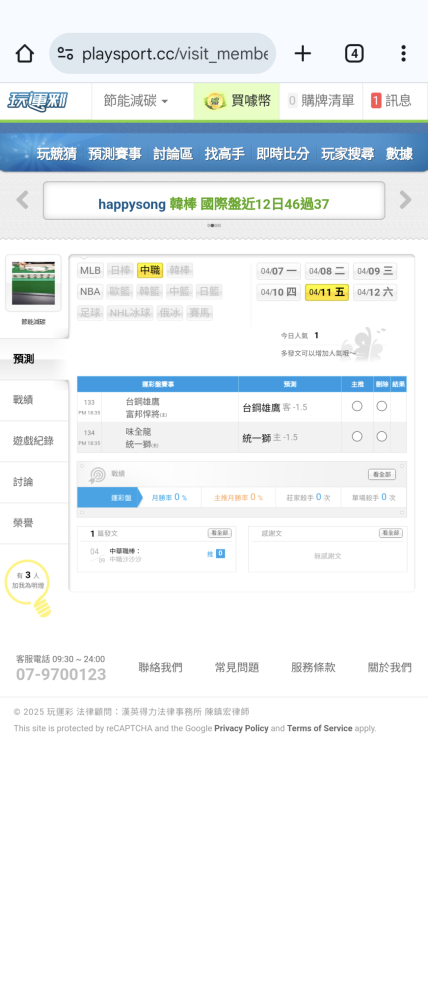Image resolution: width=428 pixels, height=1000 pixels.
Task: Click the target icon beside 戰績
Action: [x=97, y=474]
